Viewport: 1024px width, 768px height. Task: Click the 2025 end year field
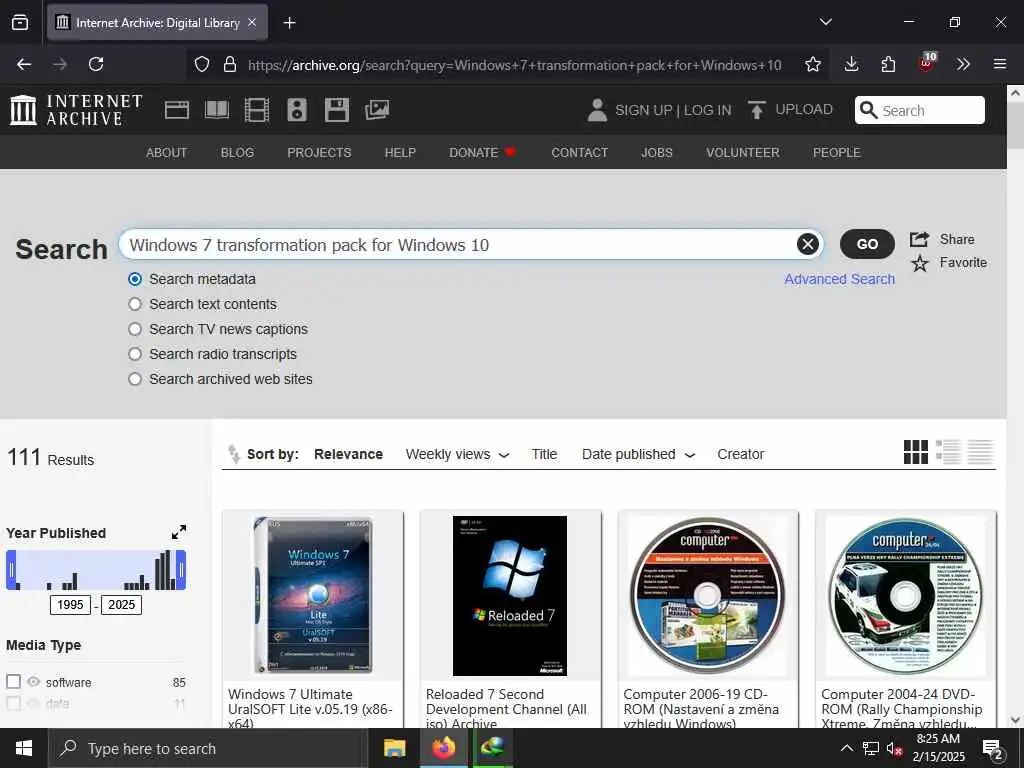pos(121,604)
